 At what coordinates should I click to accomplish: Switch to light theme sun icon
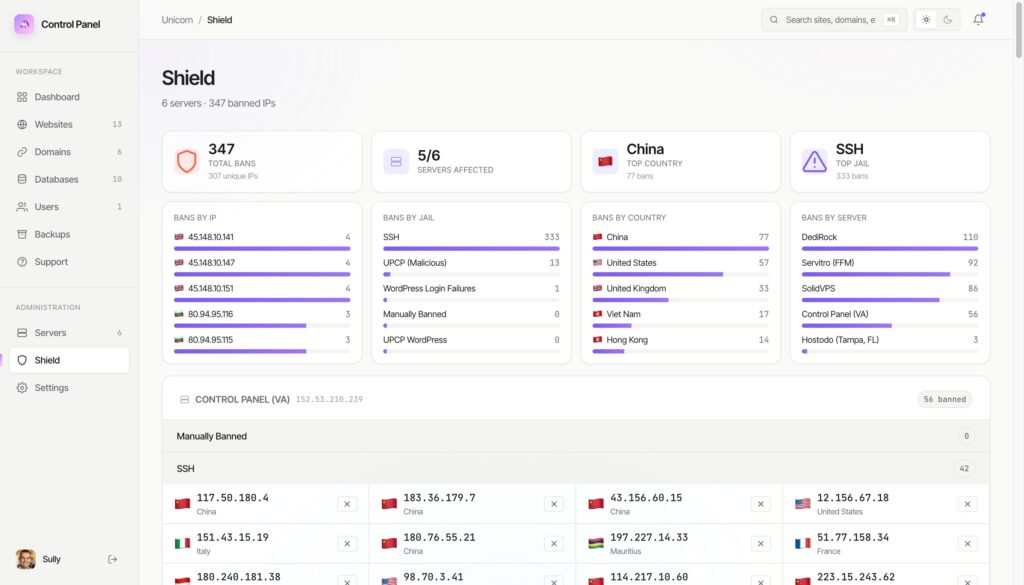coord(926,20)
